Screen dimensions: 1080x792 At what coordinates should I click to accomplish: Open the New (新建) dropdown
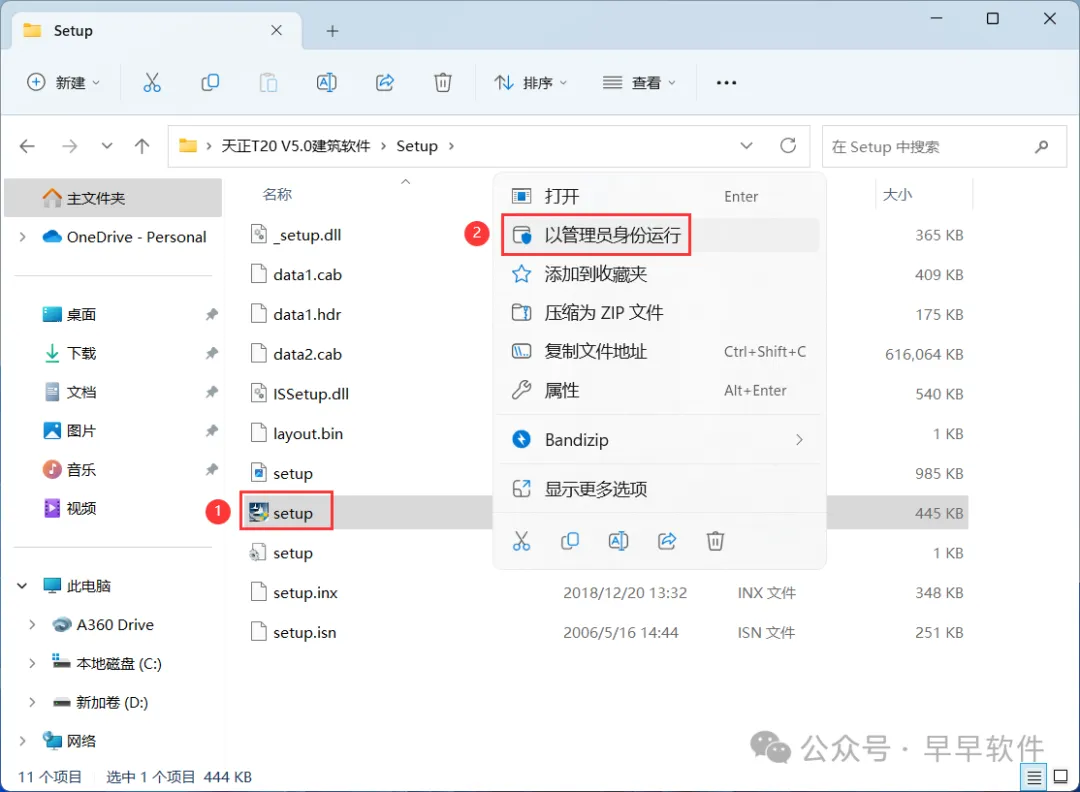coord(63,83)
